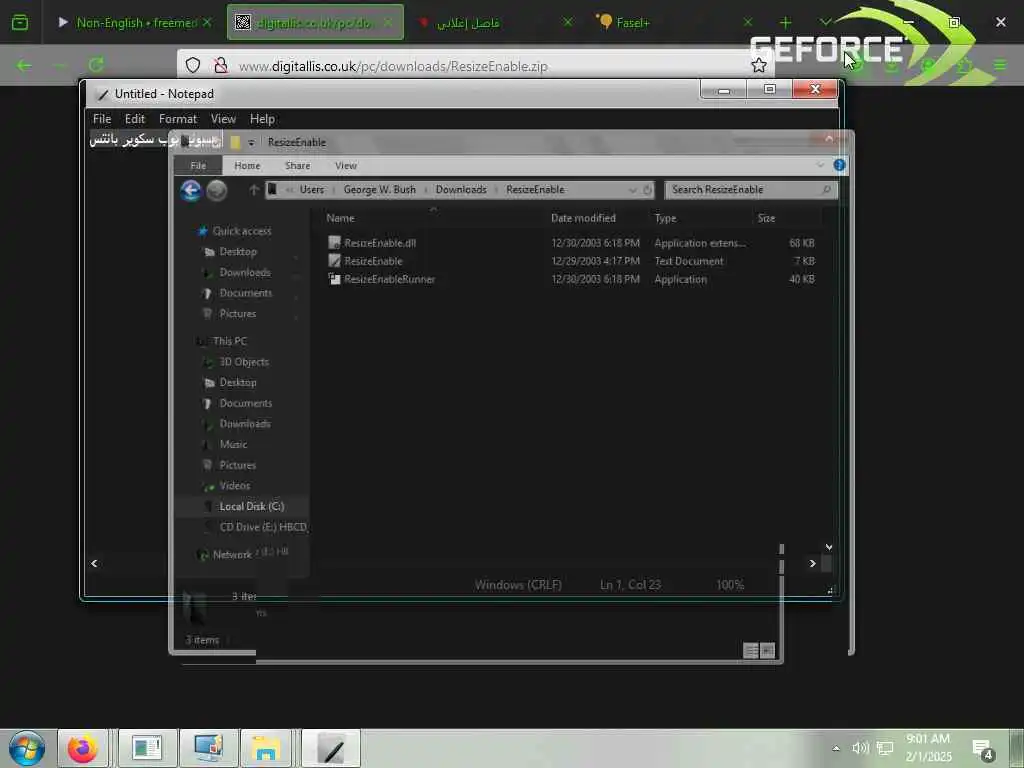Open a new browser tab with plus
Image resolution: width=1024 pixels, height=768 pixels.
786,22
